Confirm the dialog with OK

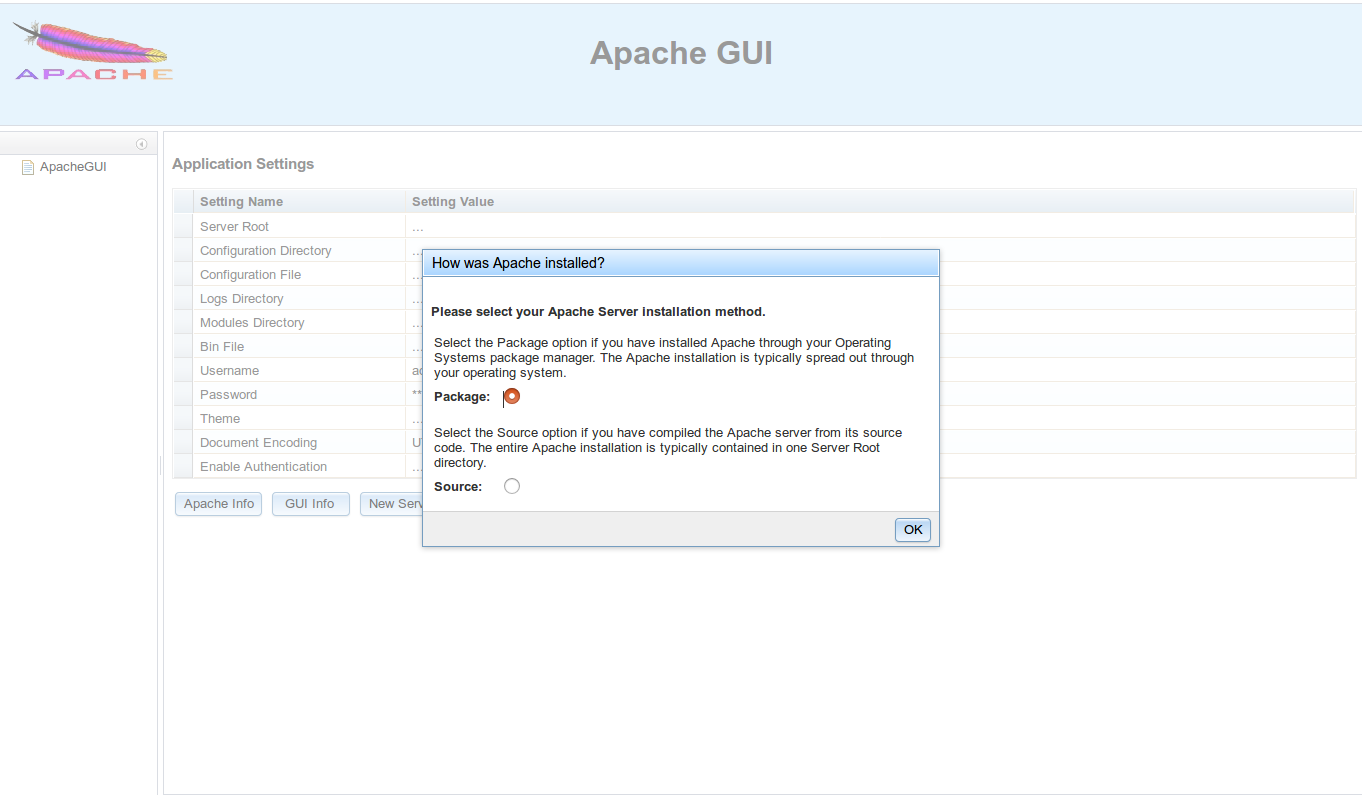click(x=913, y=530)
